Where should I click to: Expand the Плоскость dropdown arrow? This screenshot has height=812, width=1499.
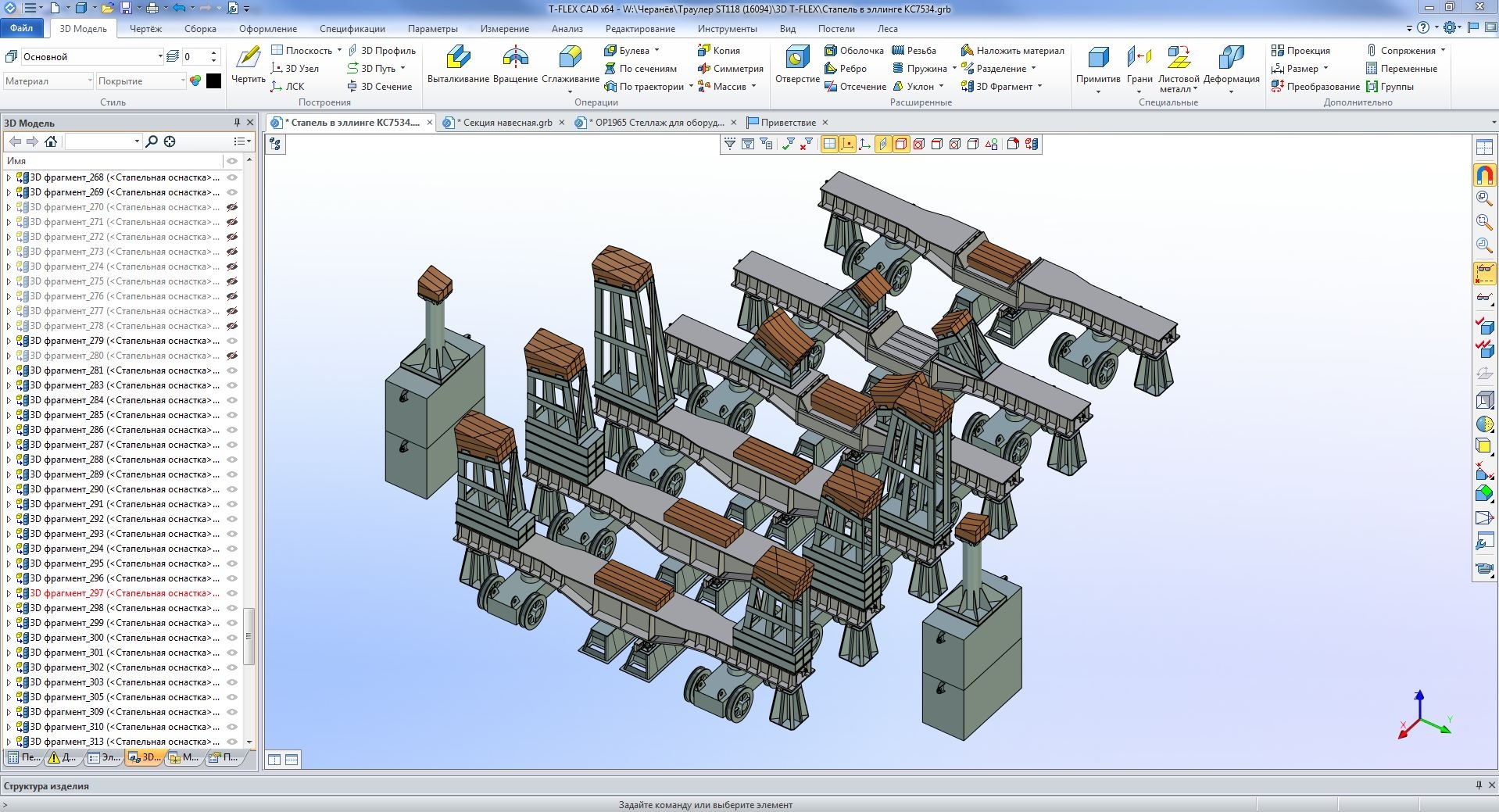tap(339, 50)
